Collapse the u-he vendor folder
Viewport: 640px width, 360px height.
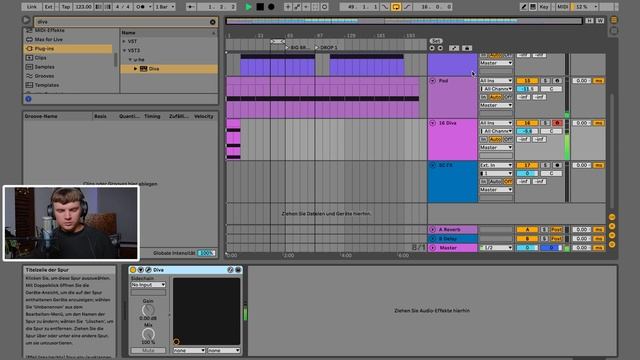(x=130, y=60)
